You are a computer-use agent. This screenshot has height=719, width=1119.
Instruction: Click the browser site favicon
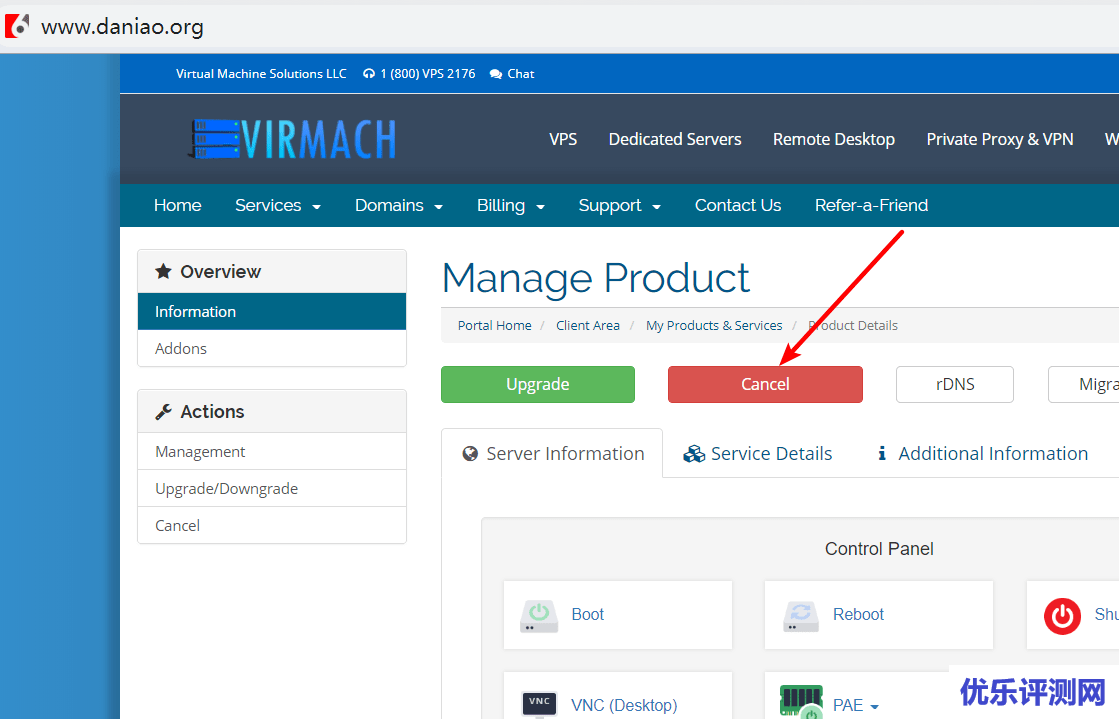click(17, 26)
